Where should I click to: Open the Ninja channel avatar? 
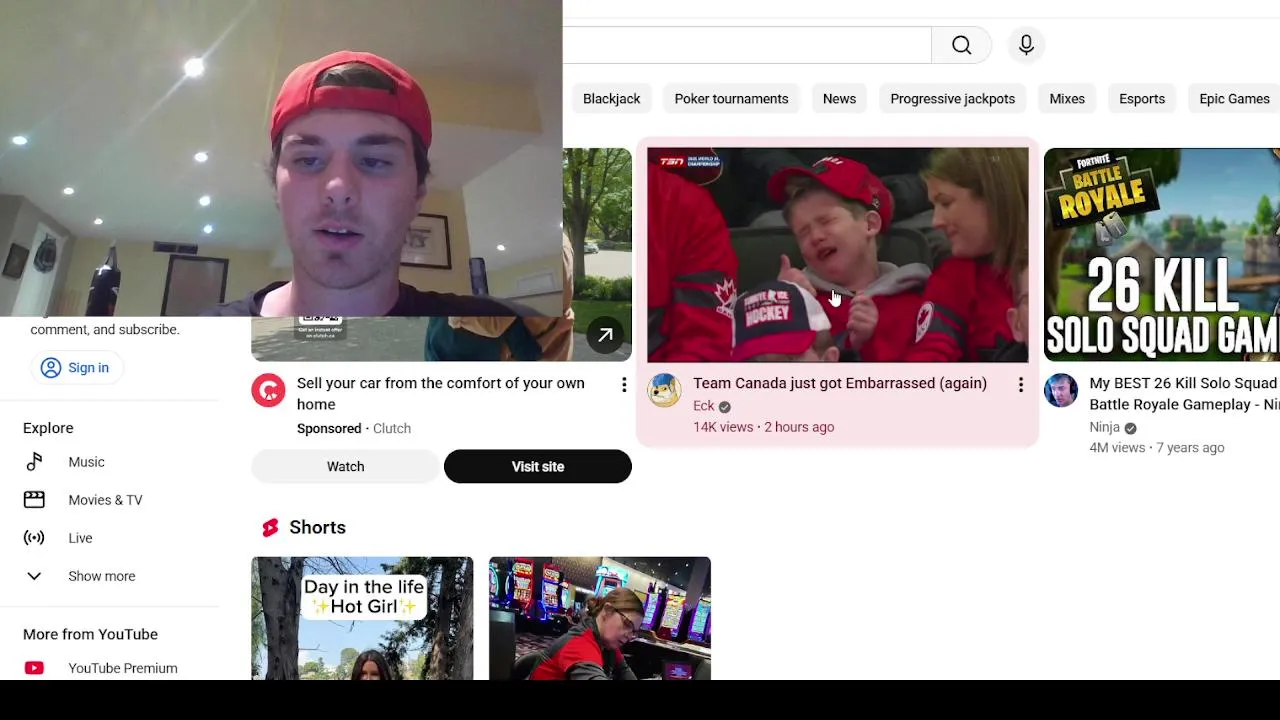coord(1061,391)
